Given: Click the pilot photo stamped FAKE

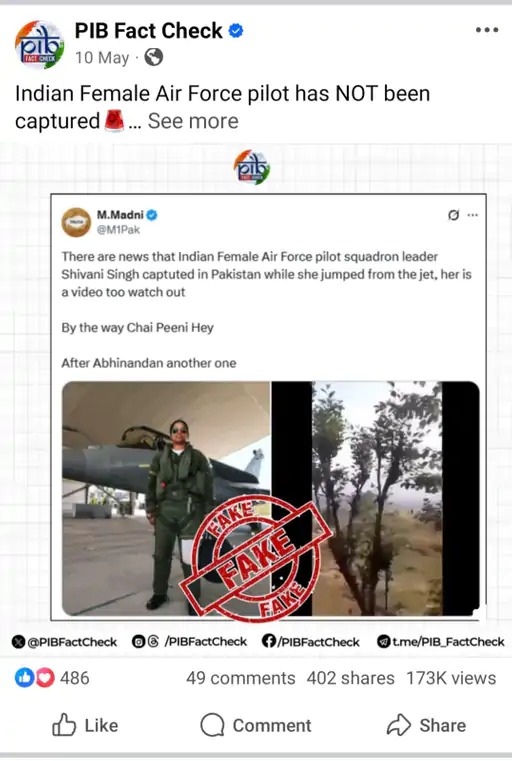Looking at the screenshot, I should (166, 498).
